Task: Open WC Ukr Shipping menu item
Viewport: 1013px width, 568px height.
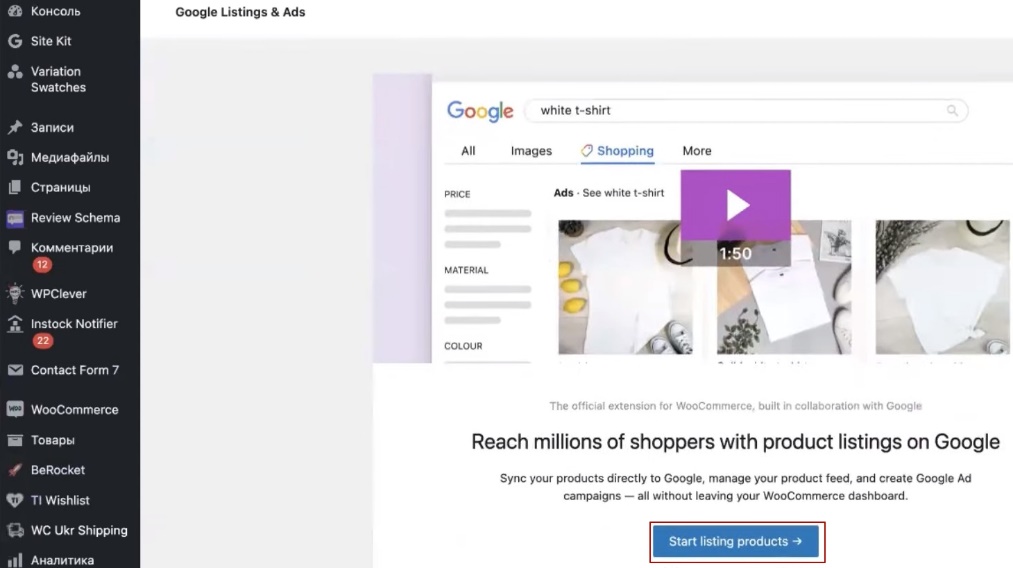Action: point(79,531)
